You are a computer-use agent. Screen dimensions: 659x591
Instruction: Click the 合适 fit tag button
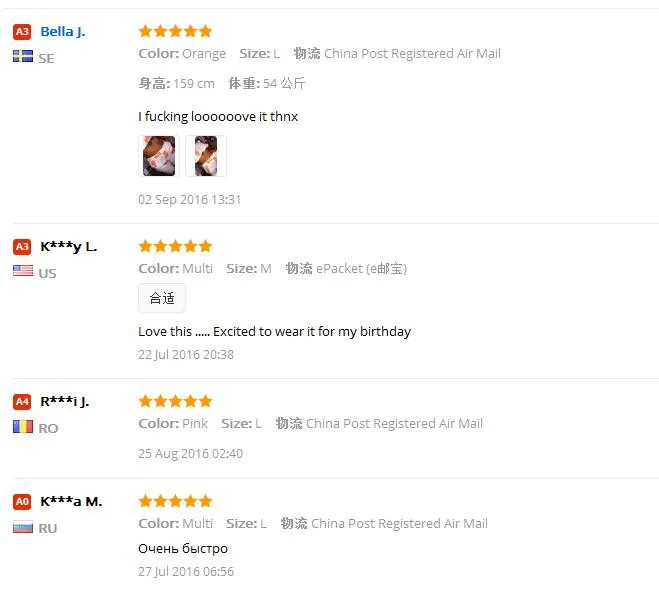point(161,298)
